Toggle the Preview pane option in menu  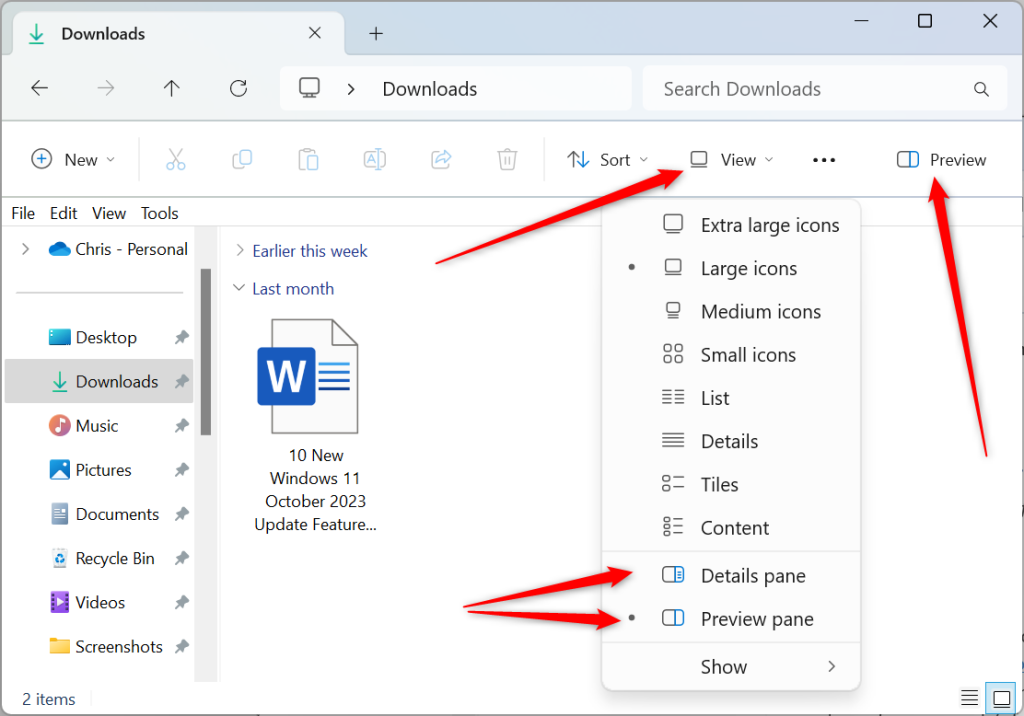click(x=756, y=619)
